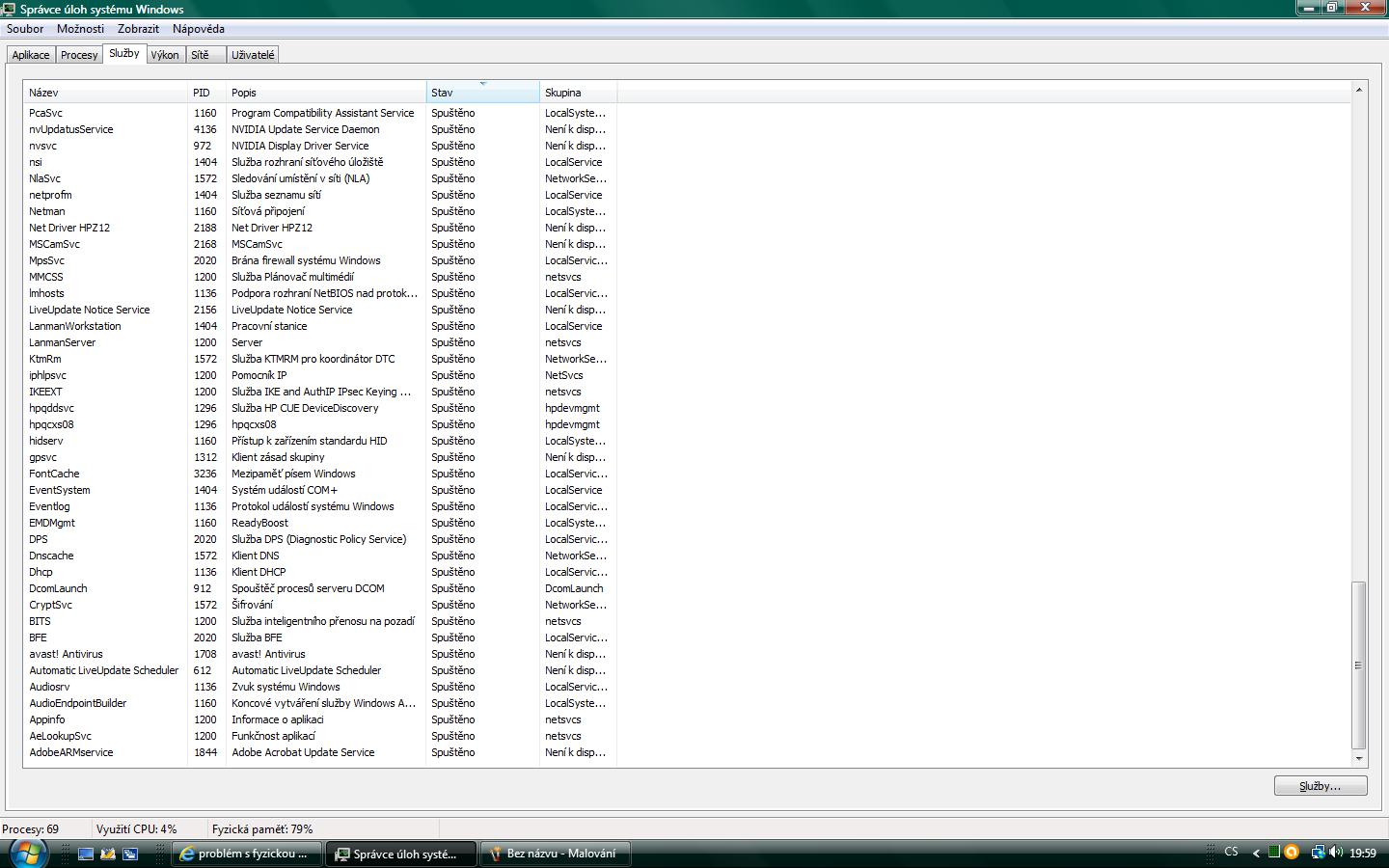Click the services list scrollbar up arrow
Viewport: 1389px width, 868px height.
coord(1358,90)
